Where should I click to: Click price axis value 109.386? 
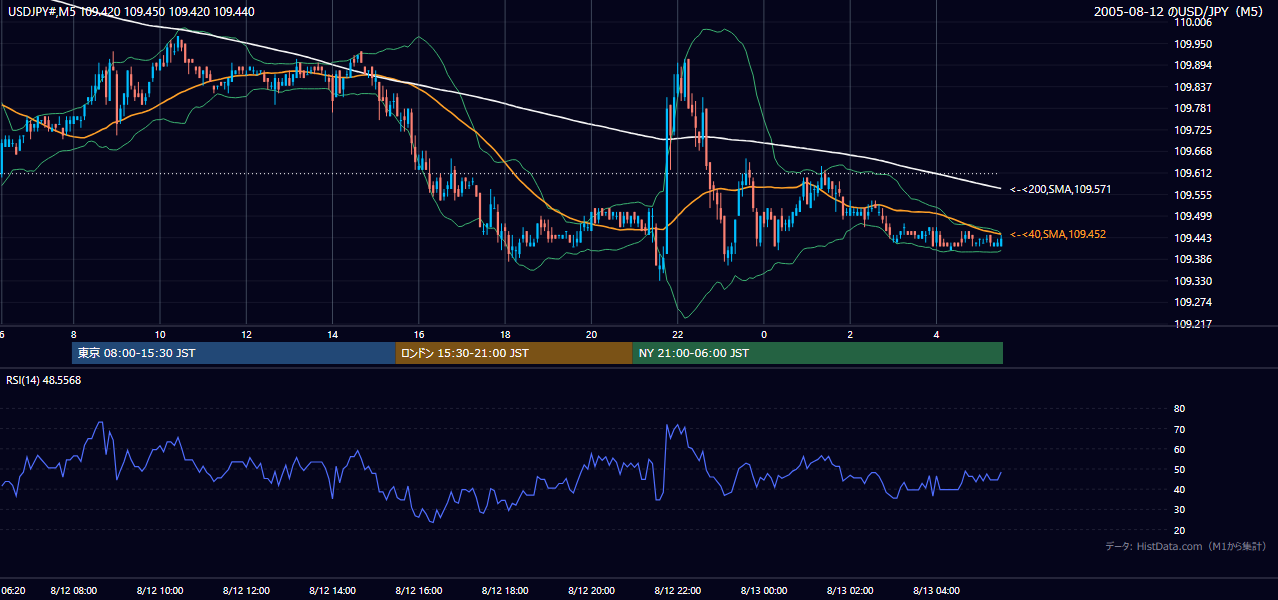[x=1193, y=259]
